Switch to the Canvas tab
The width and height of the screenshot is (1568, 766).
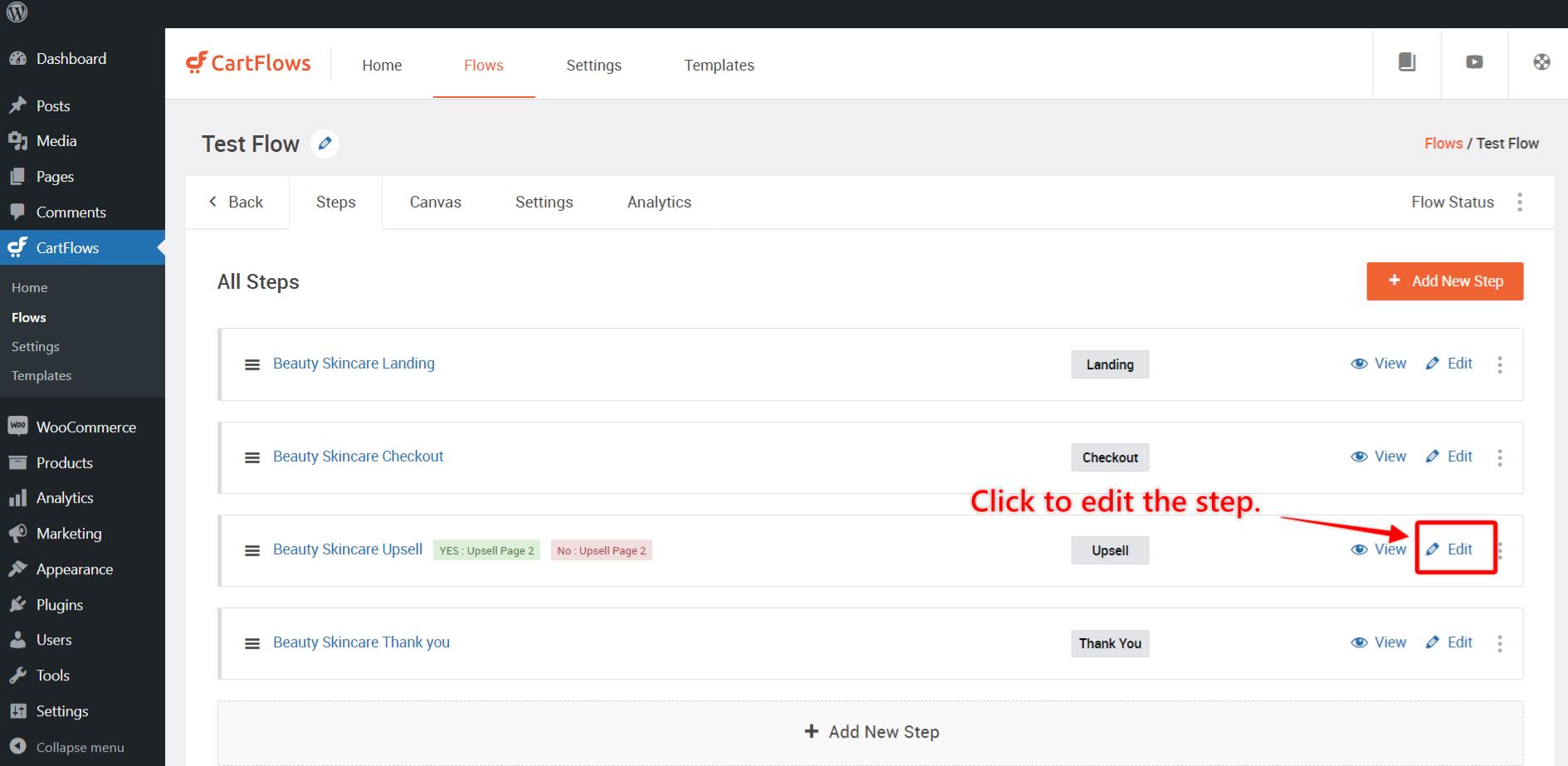pyautogui.click(x=435, y=202)
